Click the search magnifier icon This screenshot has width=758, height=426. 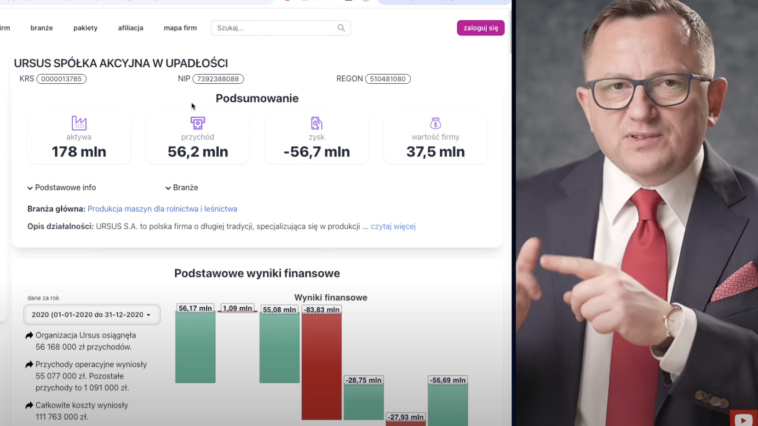(341, 28)
